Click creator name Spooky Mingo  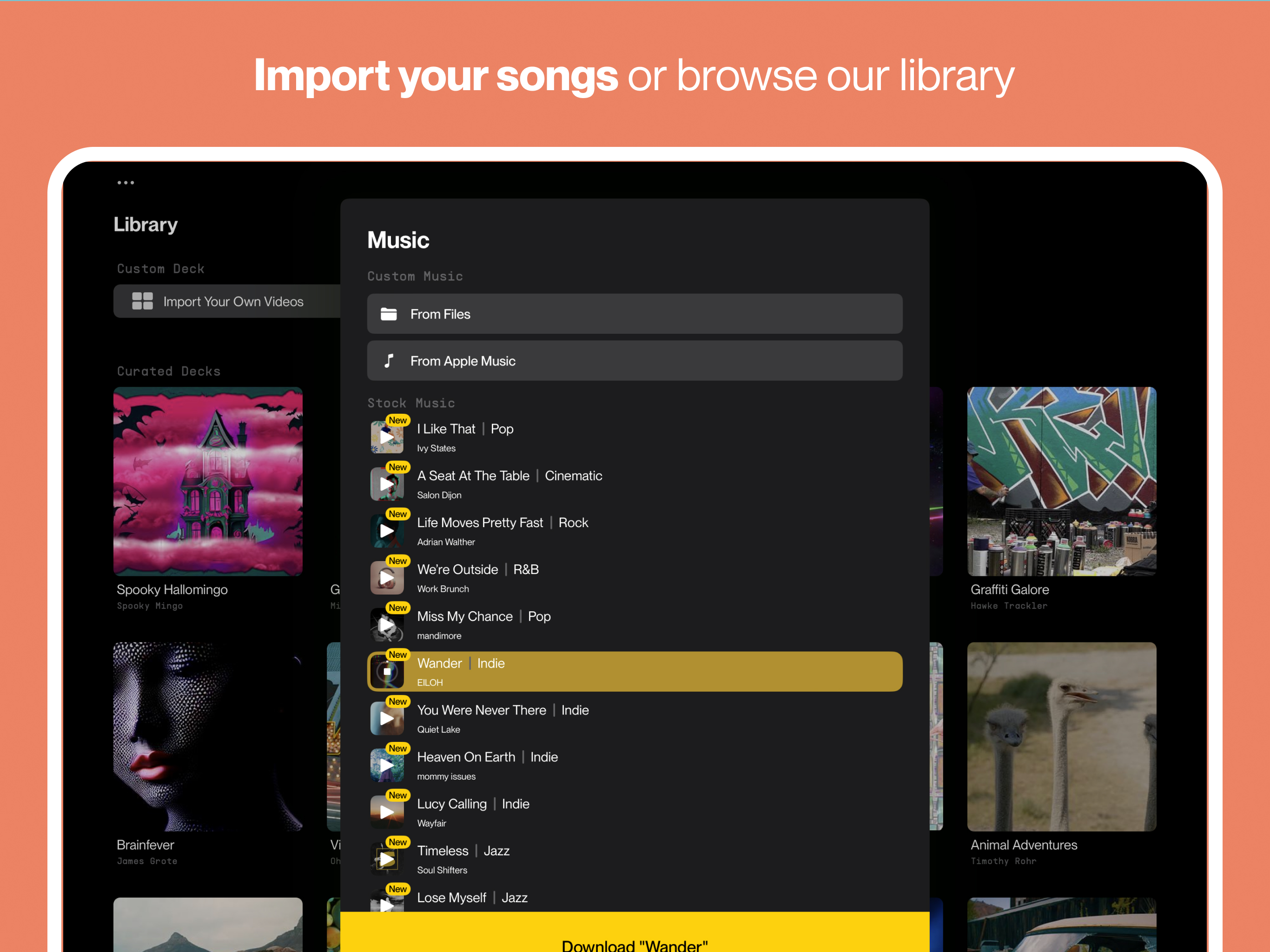[150, 606]
